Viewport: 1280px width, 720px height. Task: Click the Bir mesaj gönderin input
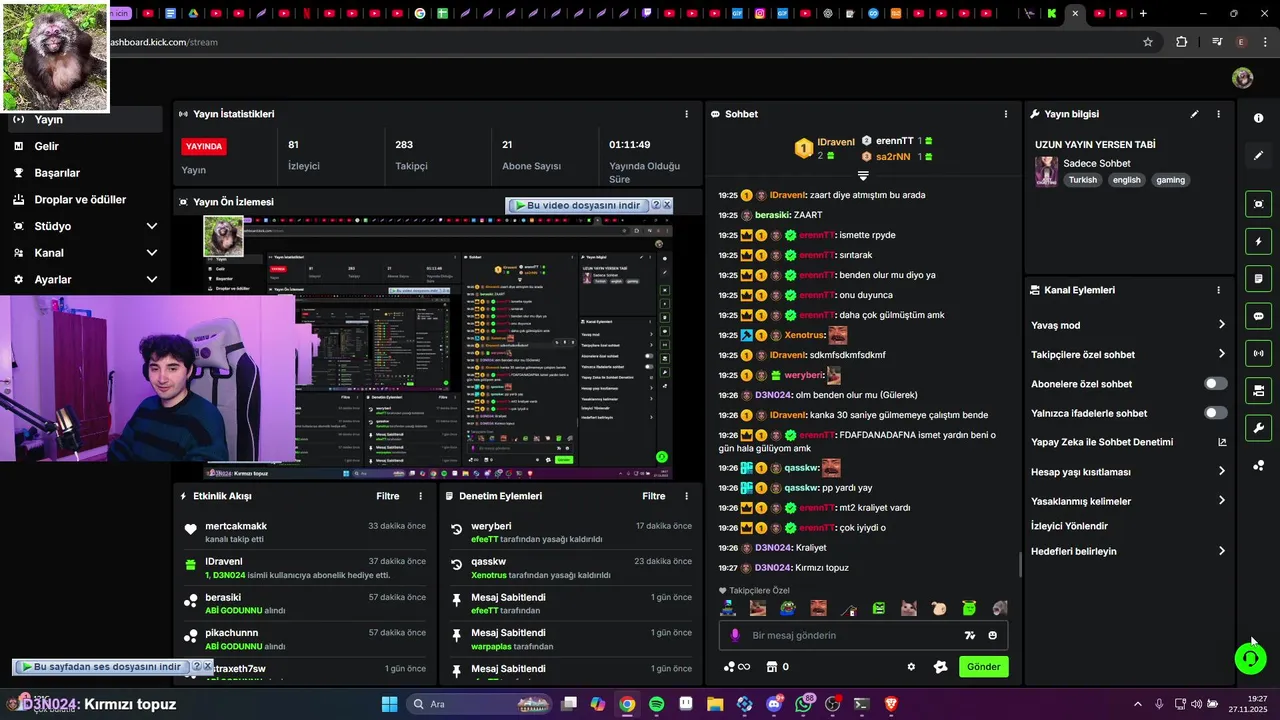pos(863,635)
